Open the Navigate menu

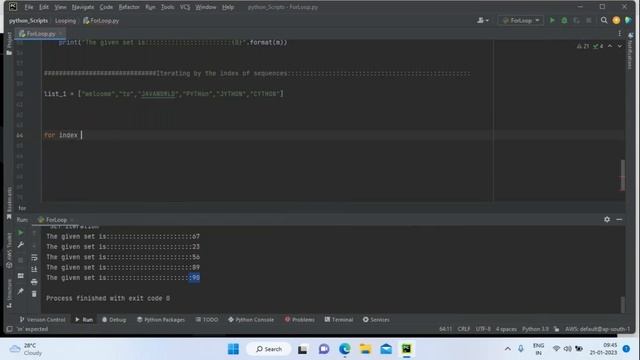pos(83,7)
